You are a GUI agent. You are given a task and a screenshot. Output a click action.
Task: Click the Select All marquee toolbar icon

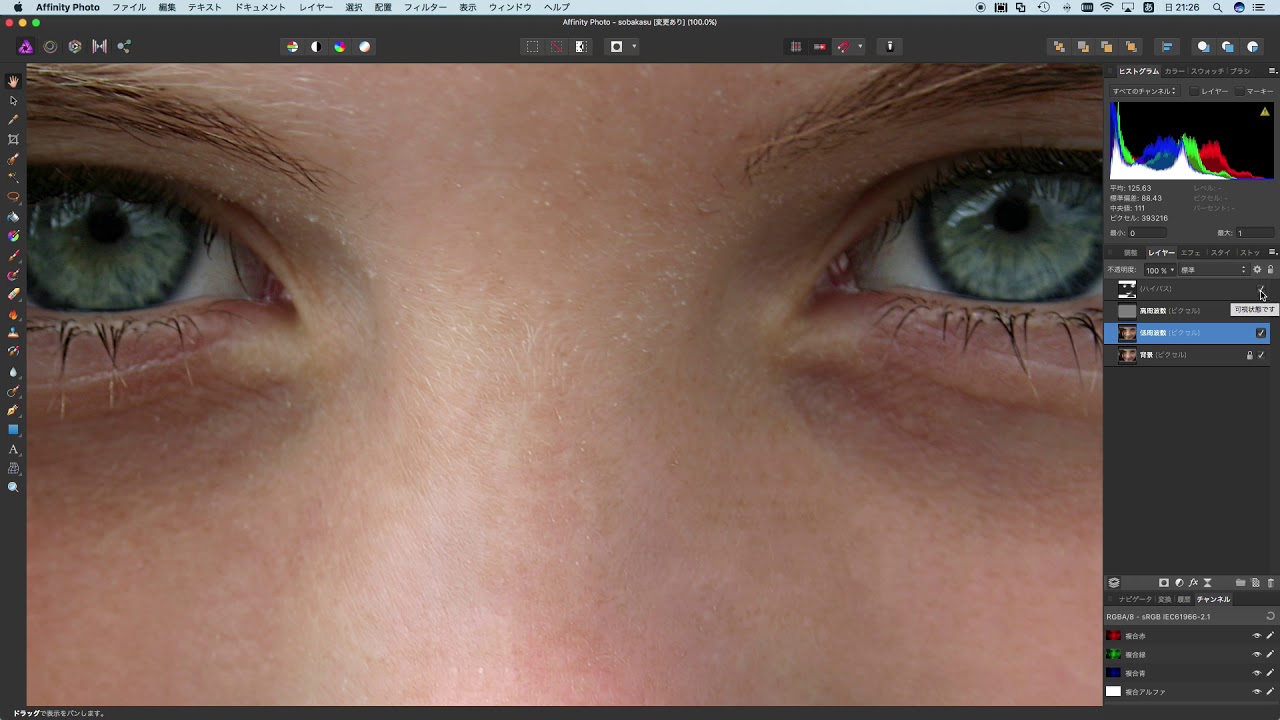point(532,46)
